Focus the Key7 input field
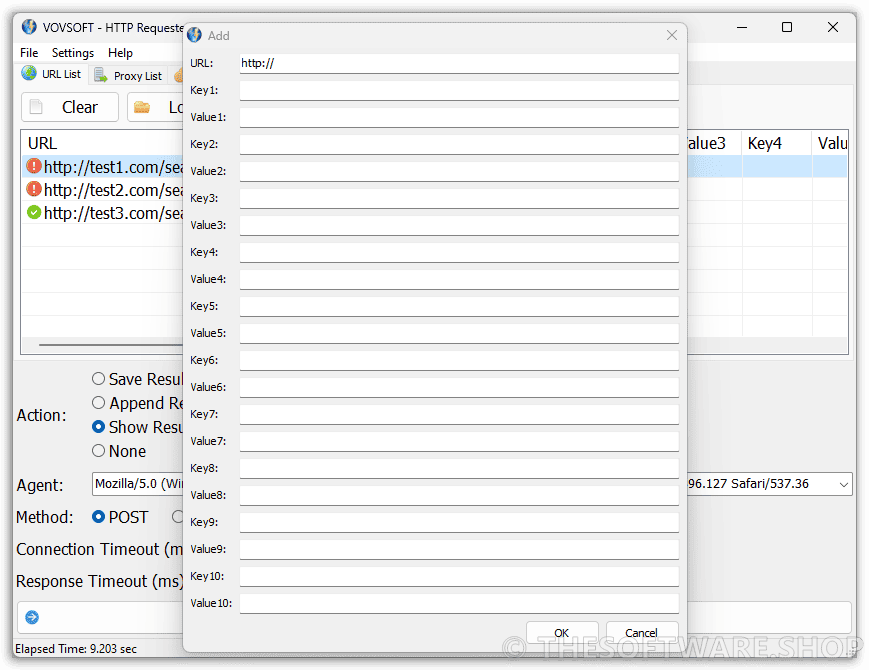This screenshot has height=670, width=869. point(459,415)
